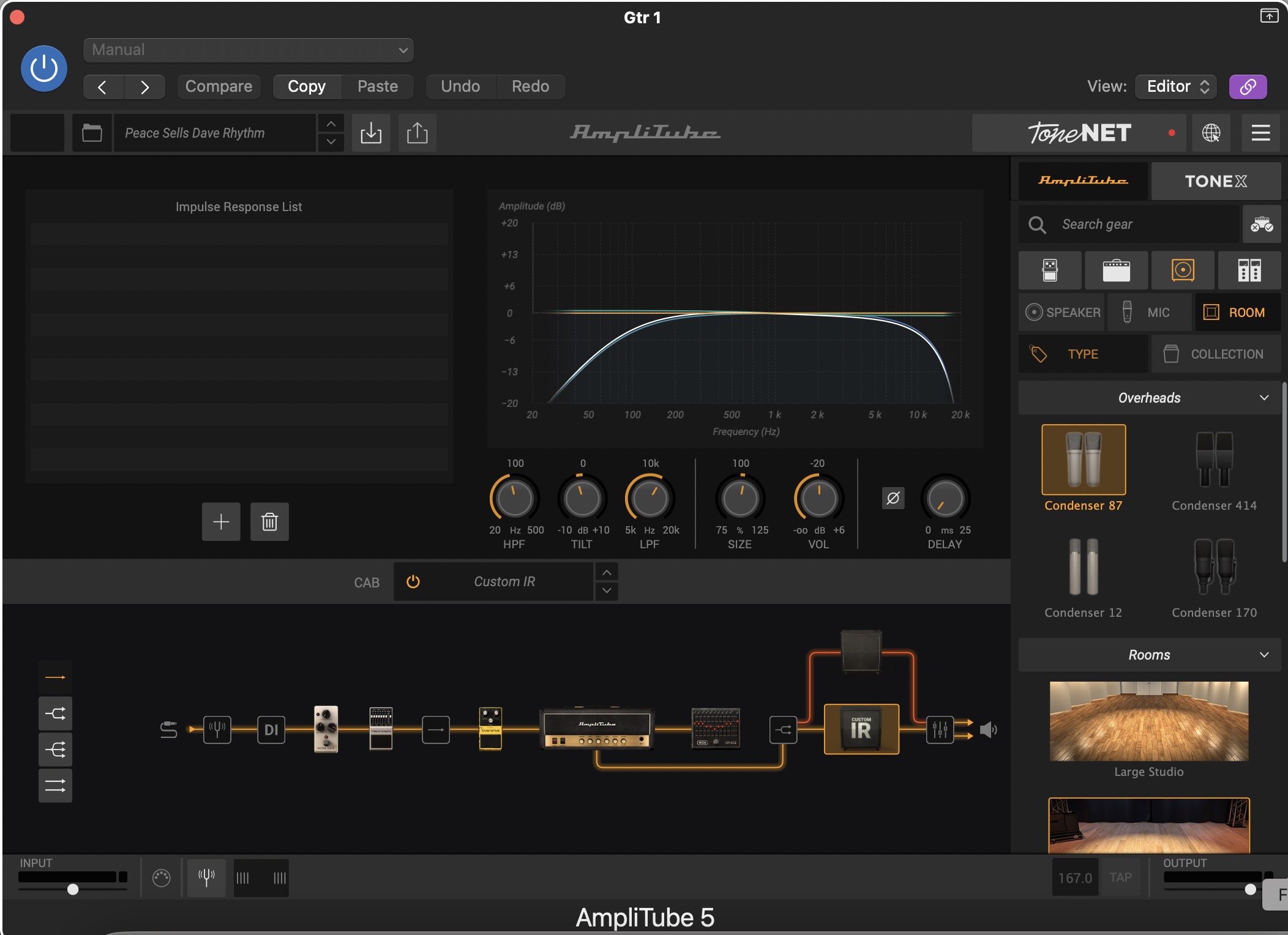Click the Redo button
The width and height of the screenshot is (1288, 935).
(x=530, y=86)
